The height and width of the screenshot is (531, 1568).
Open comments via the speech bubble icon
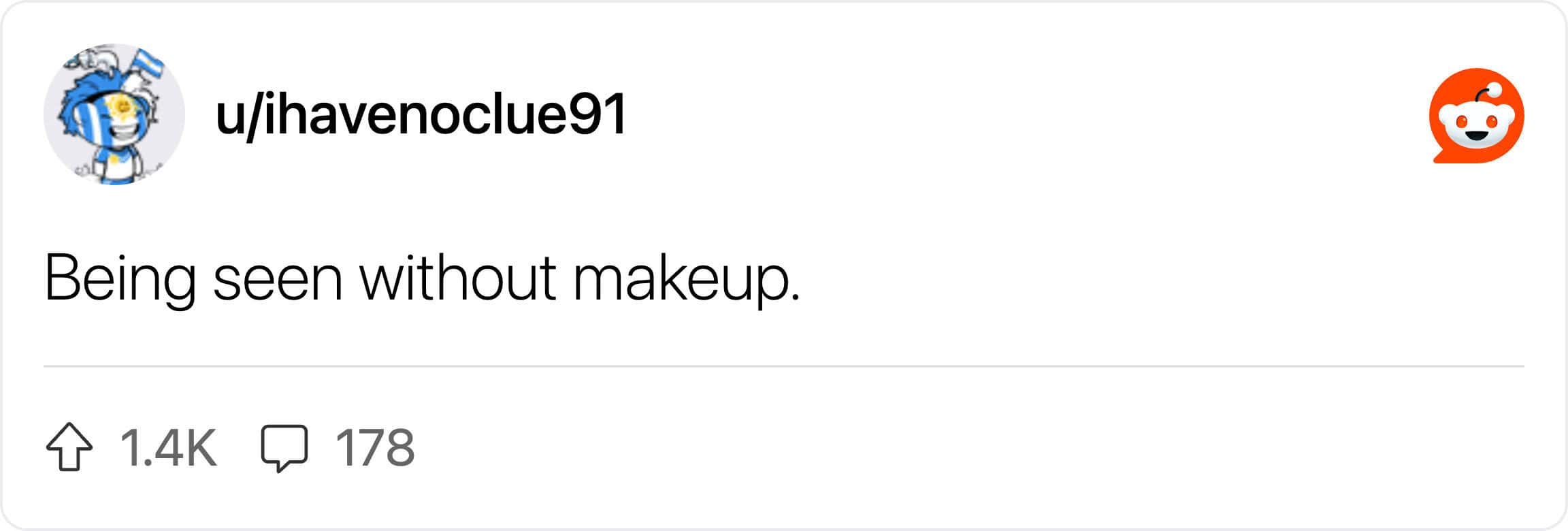pos(284,448)
